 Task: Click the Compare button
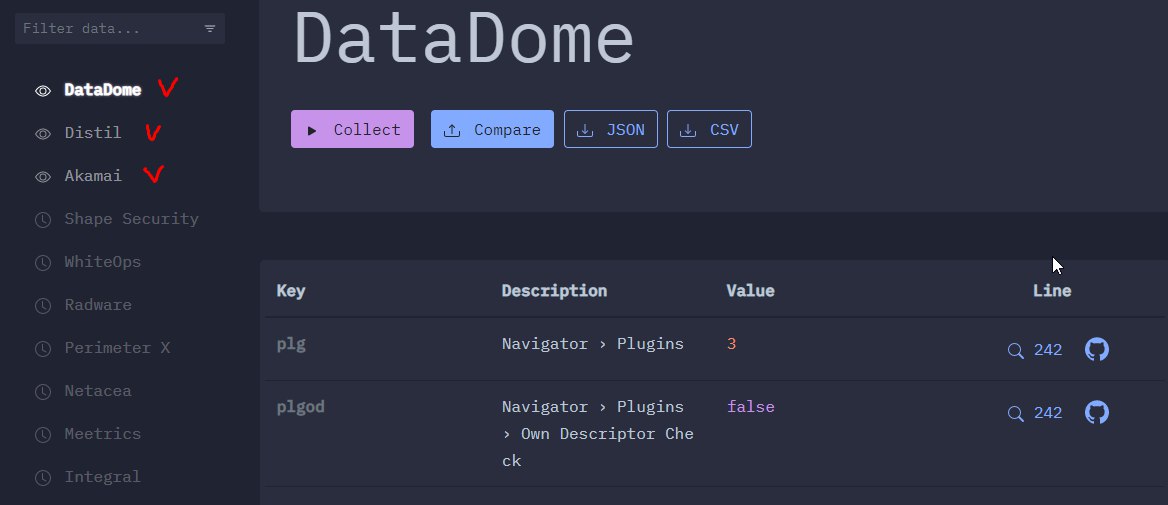click(492, 130)
